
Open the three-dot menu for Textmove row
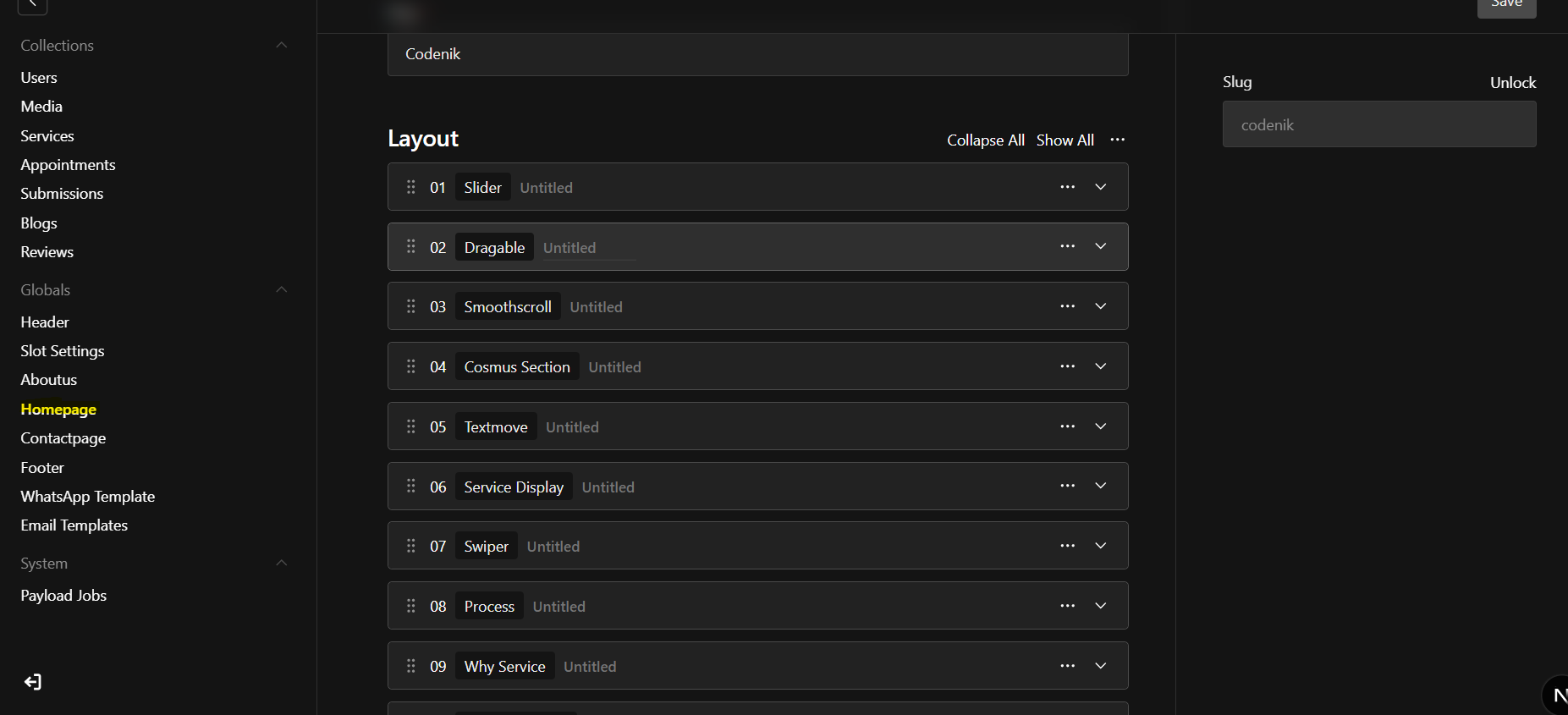click(x=1067, y=426)
